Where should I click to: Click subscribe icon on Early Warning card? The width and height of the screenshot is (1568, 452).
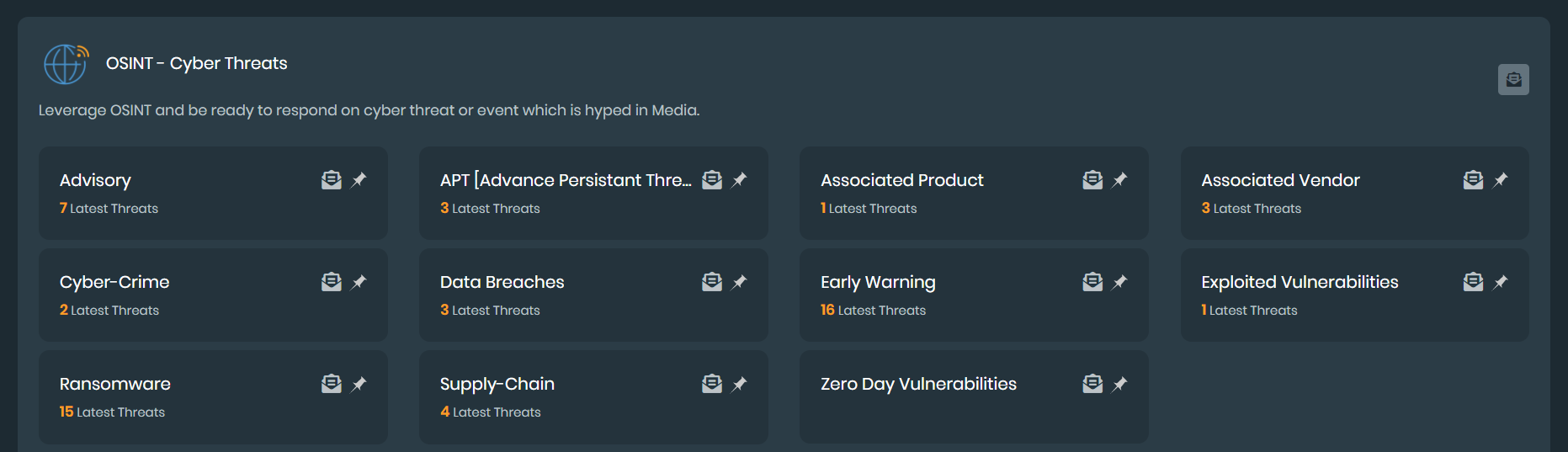(x=1092, y=282)
